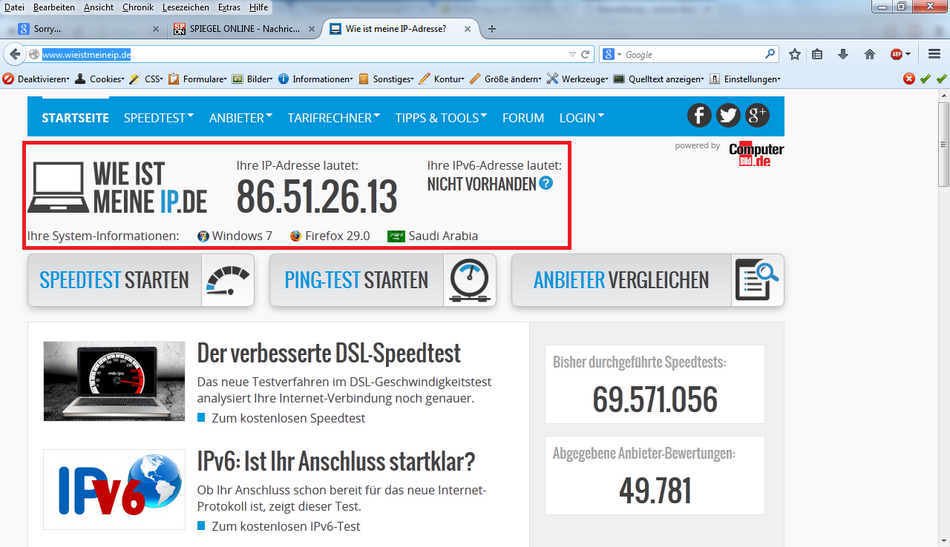Viewport: 950px width, 547px height.
Task: Bookmark this page with the star icon
Action: 795,54
